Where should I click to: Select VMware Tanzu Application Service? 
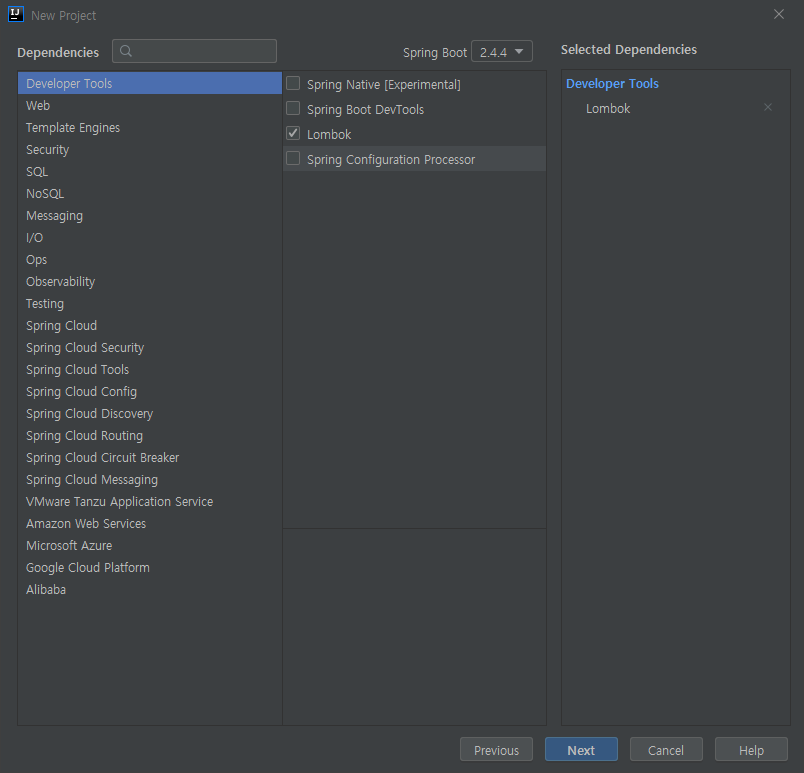tap(150, 502)
